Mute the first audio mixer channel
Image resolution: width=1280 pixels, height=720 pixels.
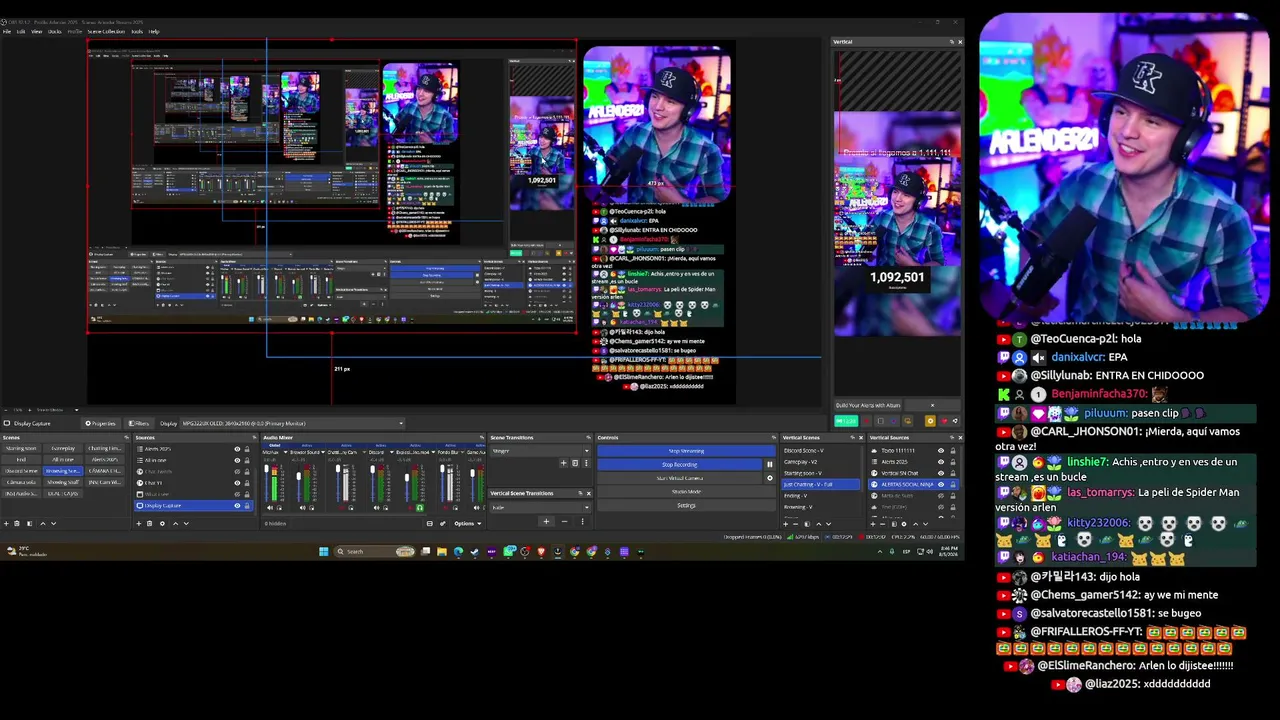click(x=269, y=508)
